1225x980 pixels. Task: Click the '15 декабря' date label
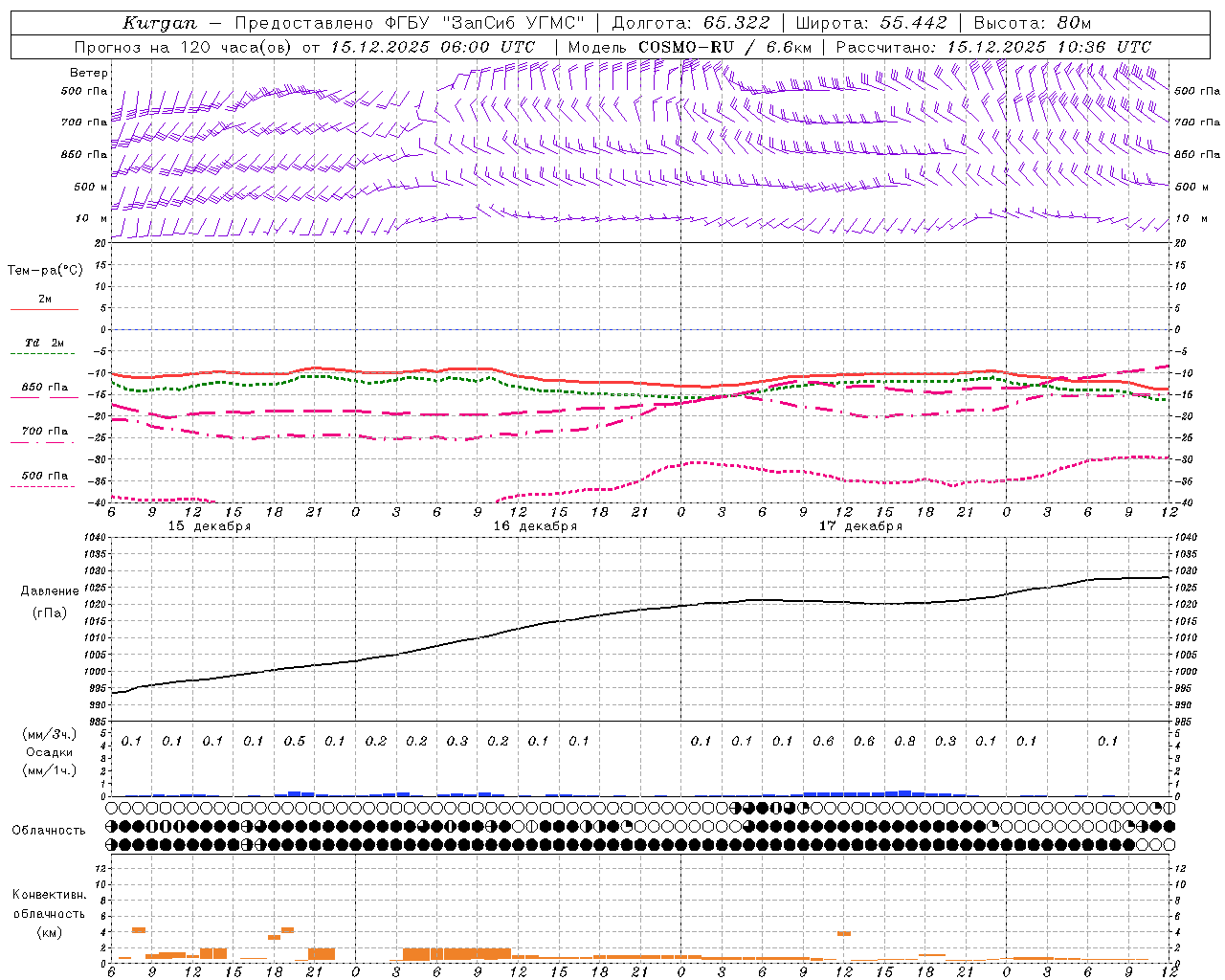pos(210,526)
